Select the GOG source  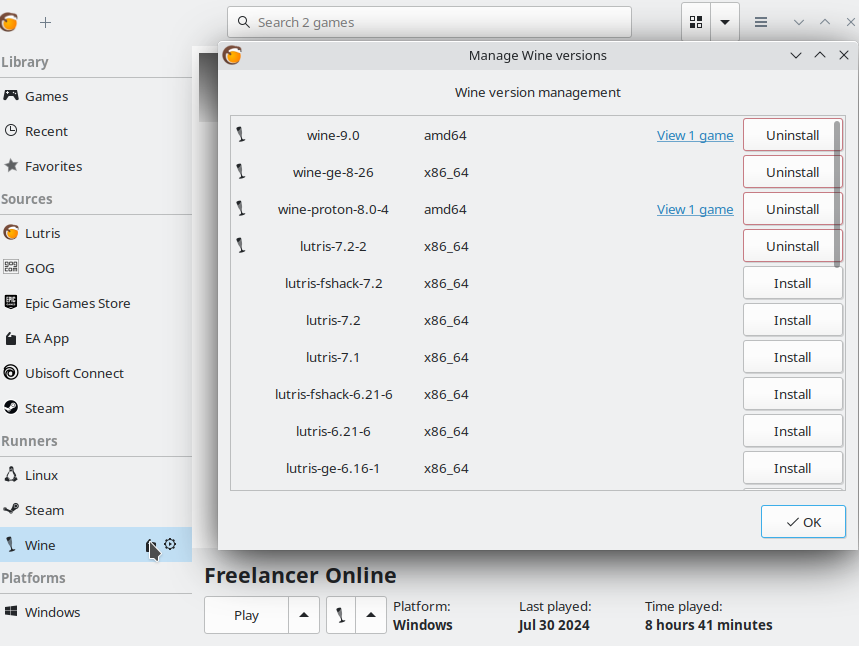coord(96,268)
